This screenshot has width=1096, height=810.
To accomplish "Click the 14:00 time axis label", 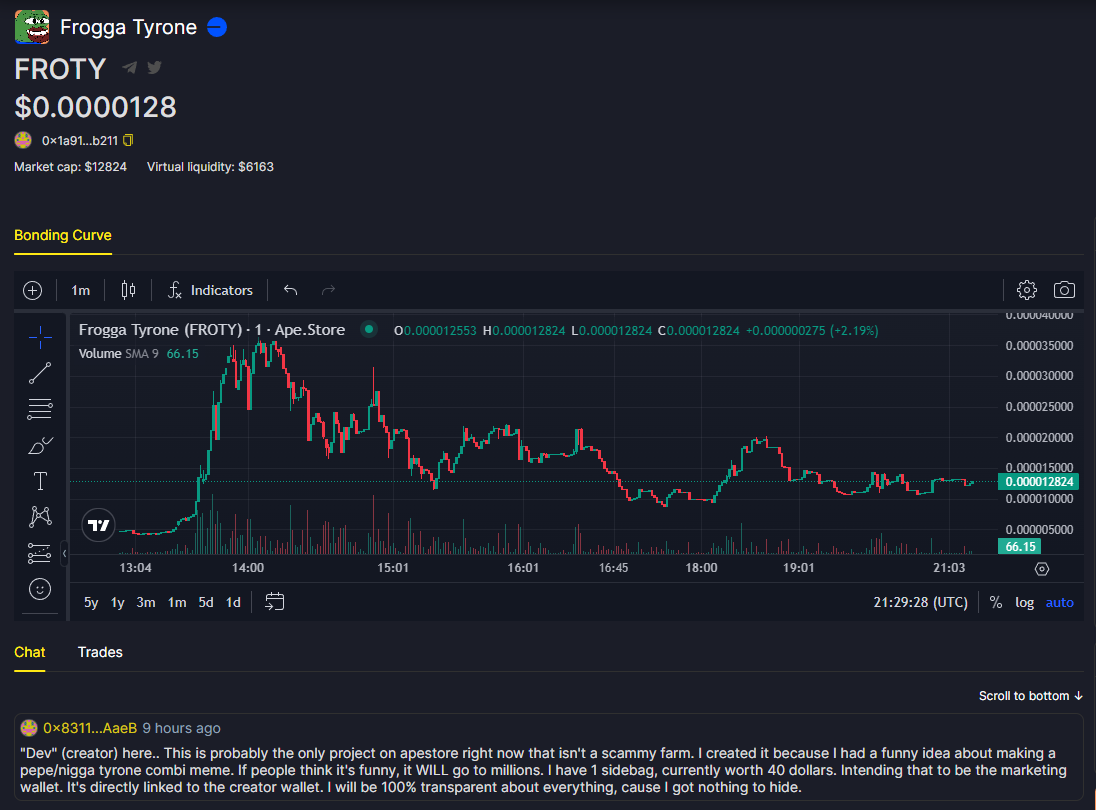I will (x=248, y=567).
